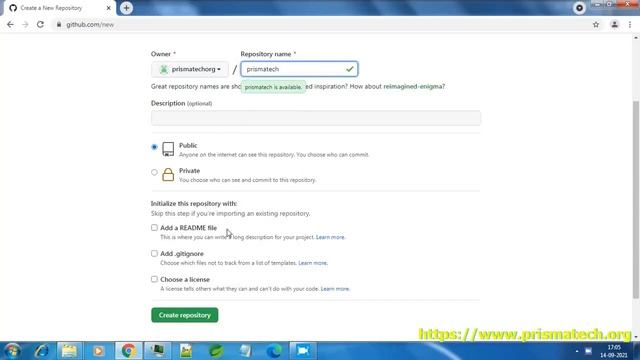This screenshot has height=360, width=640.
Task: Open the picture editor taskbar icon
Action: (x=186, y=351)
